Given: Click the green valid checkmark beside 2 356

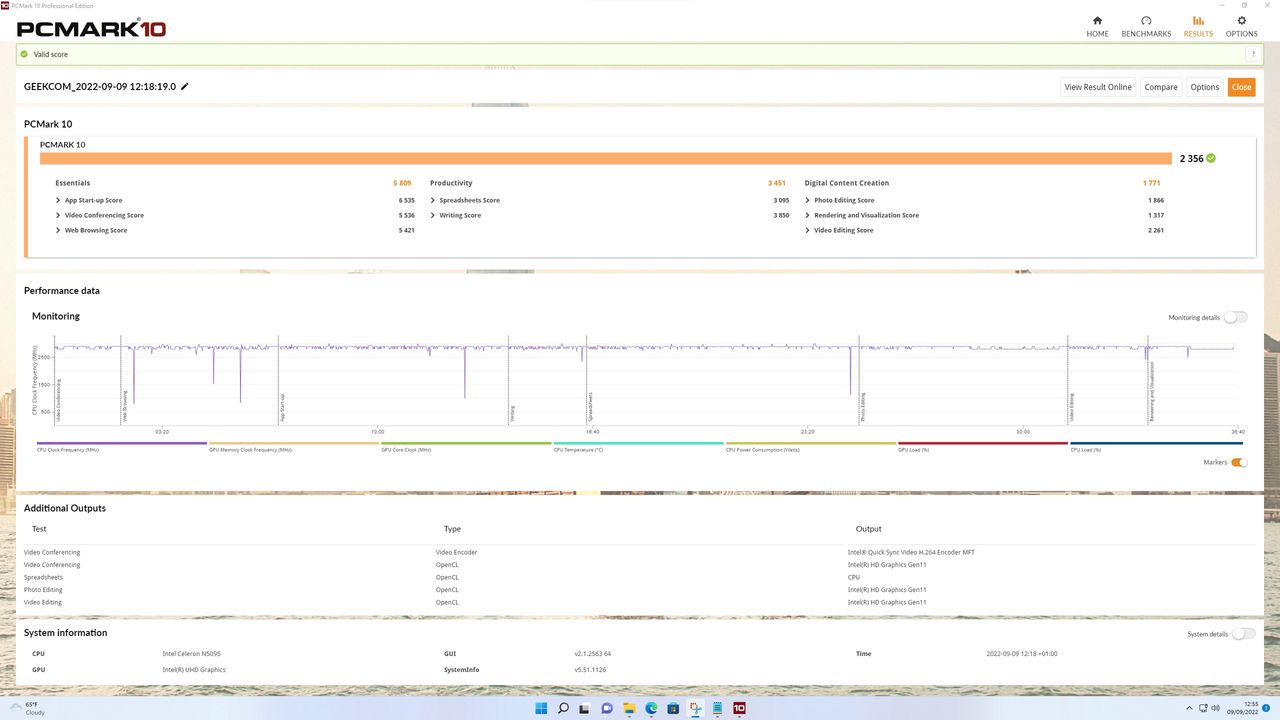Looking at the screenshot, I should coord(1211,158).
